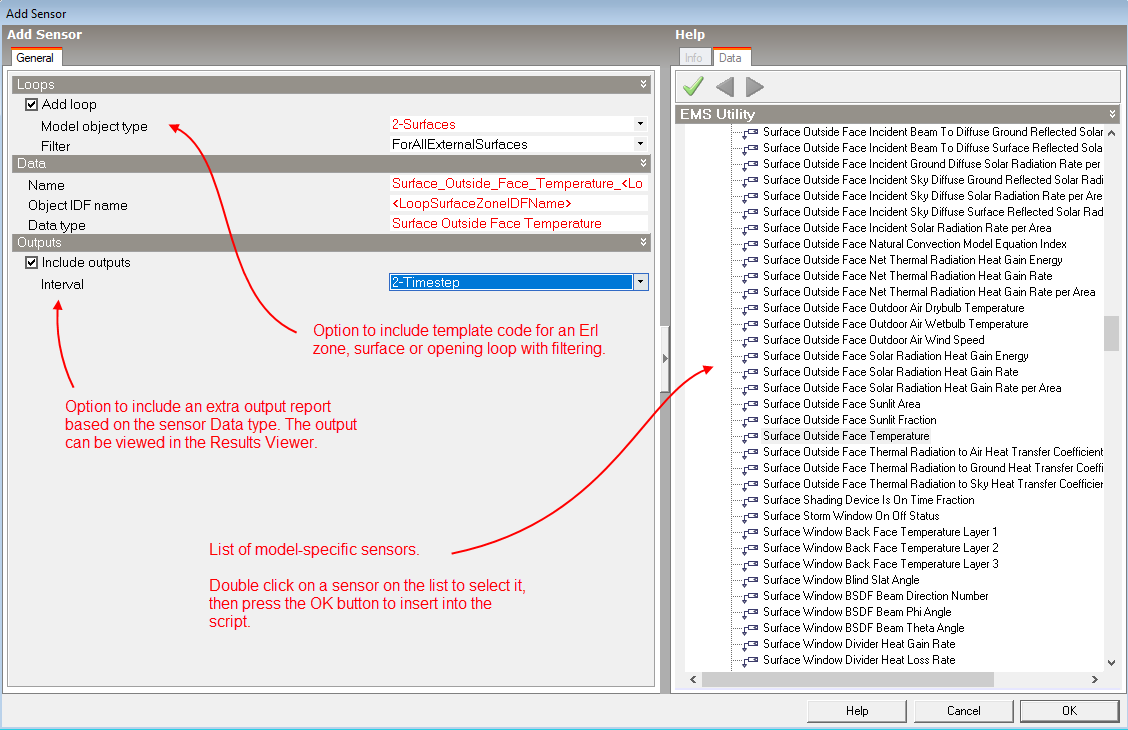The height and width of the screenshot is (730, 1128).
Task: Click the splitter collapse arrow between panels
Action: tap(665, 359)
